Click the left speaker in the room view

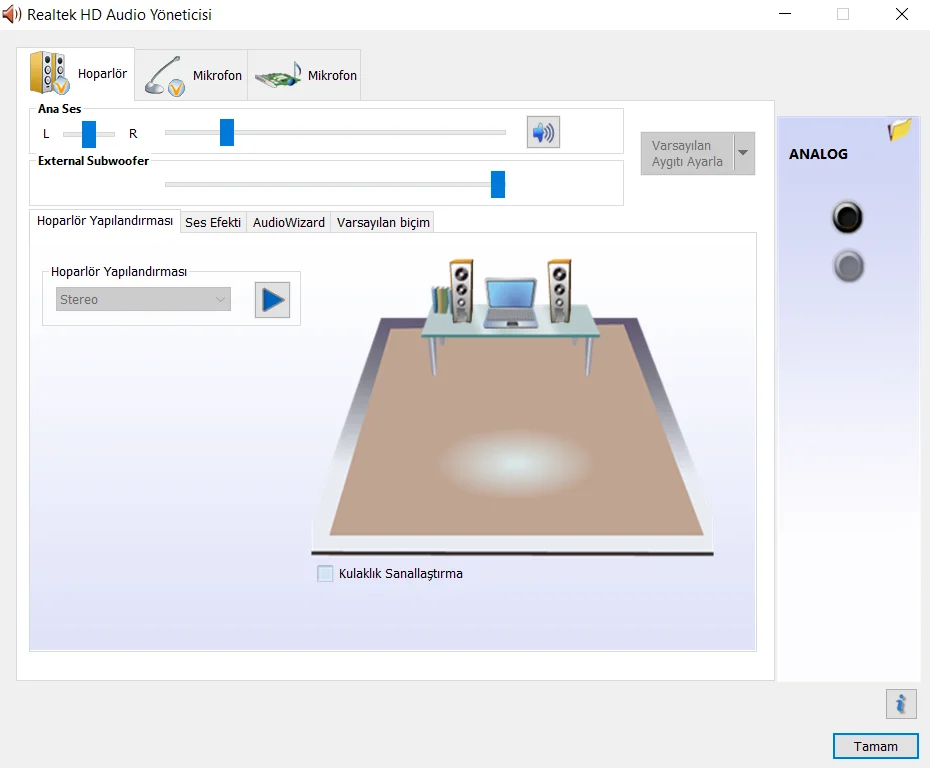point(461,291)
